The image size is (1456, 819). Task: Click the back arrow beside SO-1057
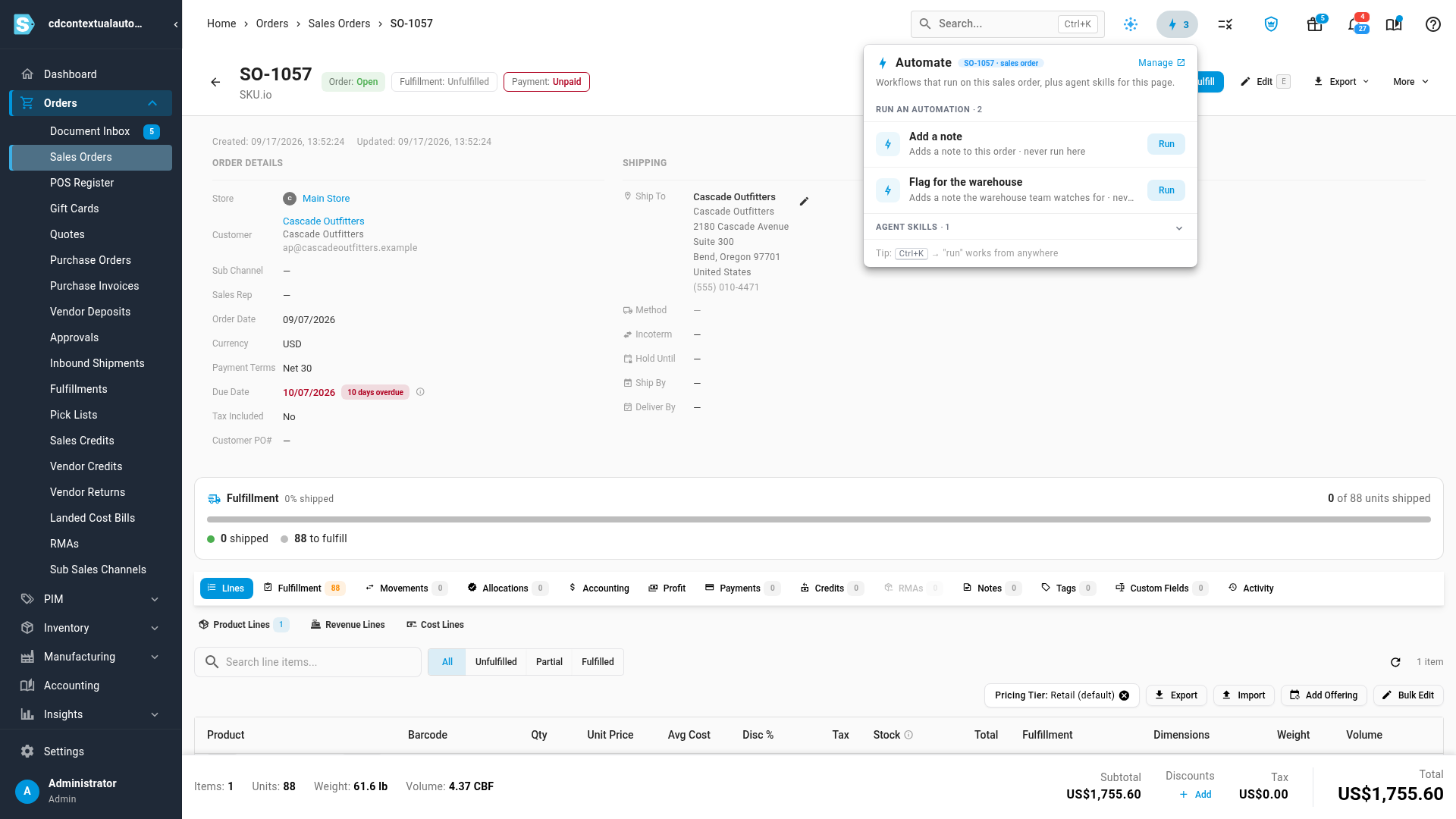tap(215, 82)
